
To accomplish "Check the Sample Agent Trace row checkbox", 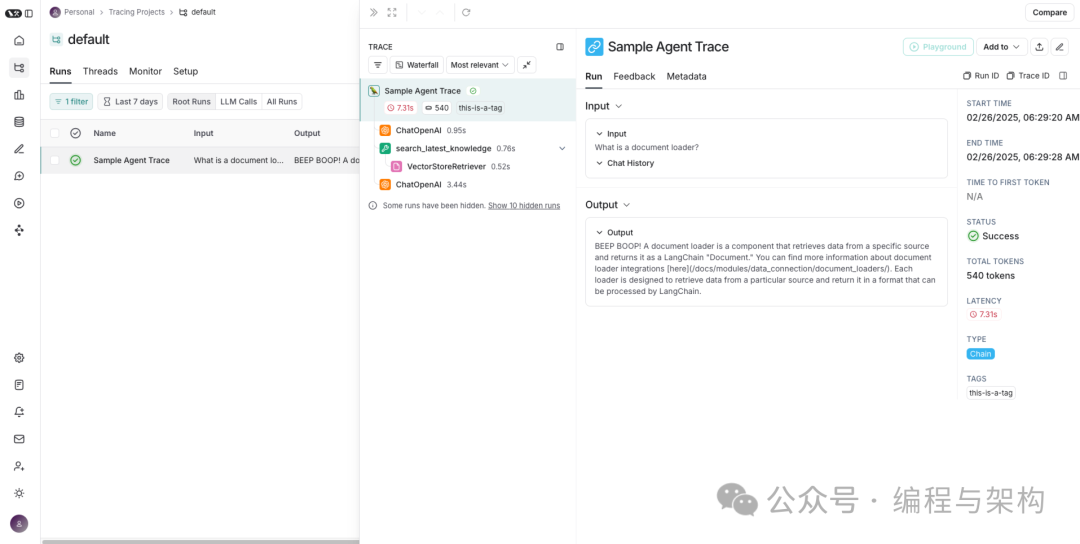I will (54, 160).
